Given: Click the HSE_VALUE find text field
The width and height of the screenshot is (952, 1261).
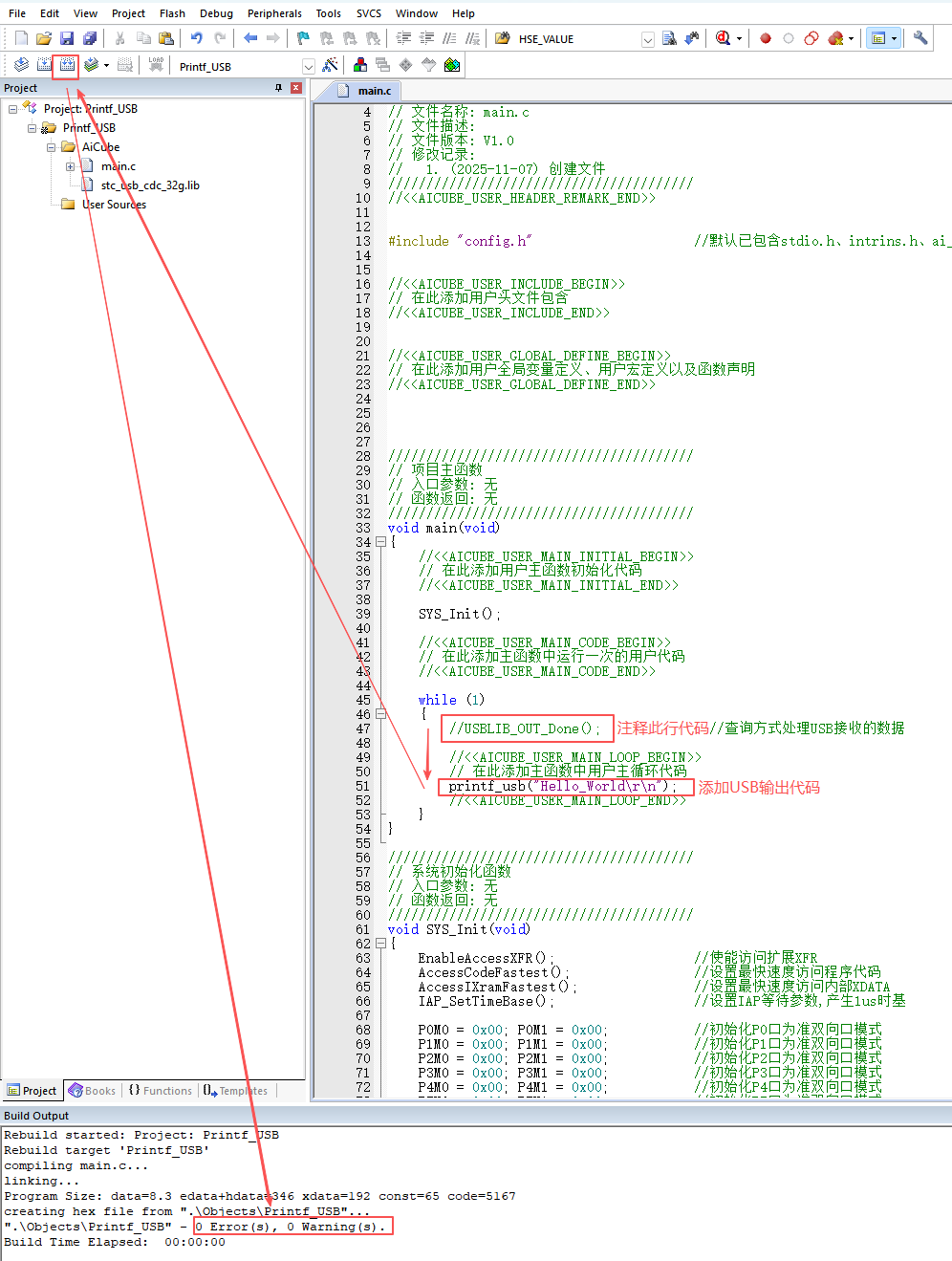Looking at the screenshot, I should click(576, 39).
